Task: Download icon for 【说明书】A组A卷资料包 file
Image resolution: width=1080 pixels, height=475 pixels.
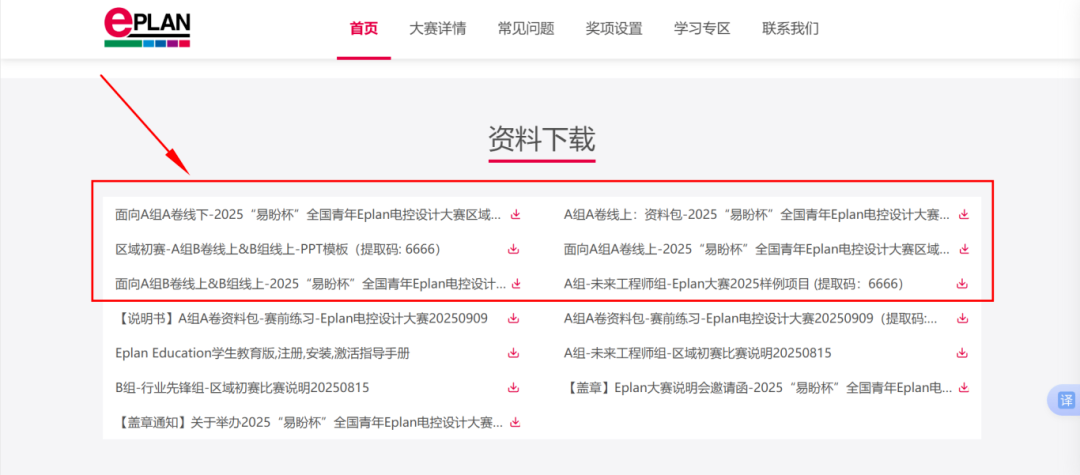Action: pyautogui.click(x=513, y=319)
